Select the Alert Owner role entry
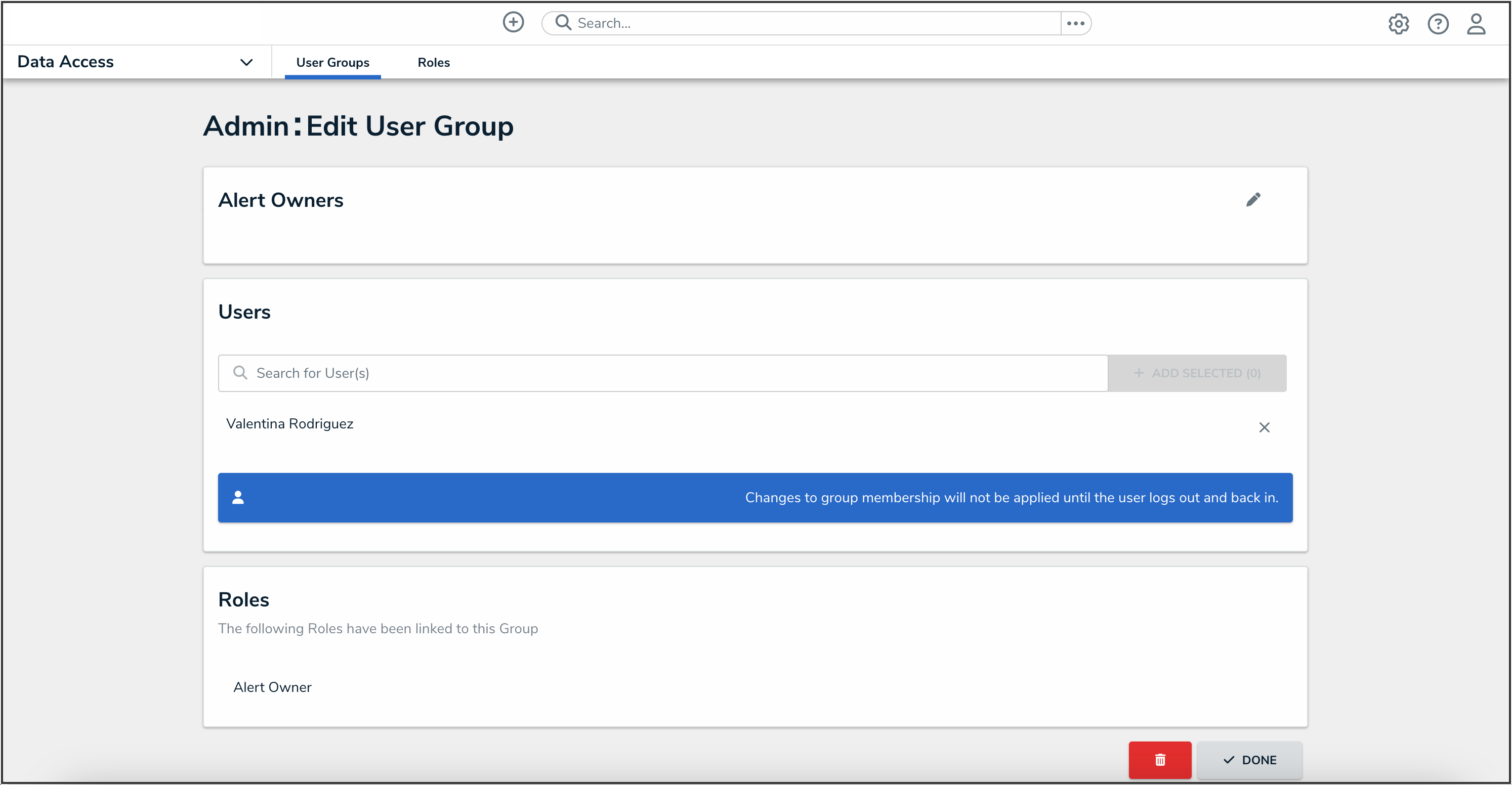Viewport: 1512px width, 785px height. tap(272, 686)
